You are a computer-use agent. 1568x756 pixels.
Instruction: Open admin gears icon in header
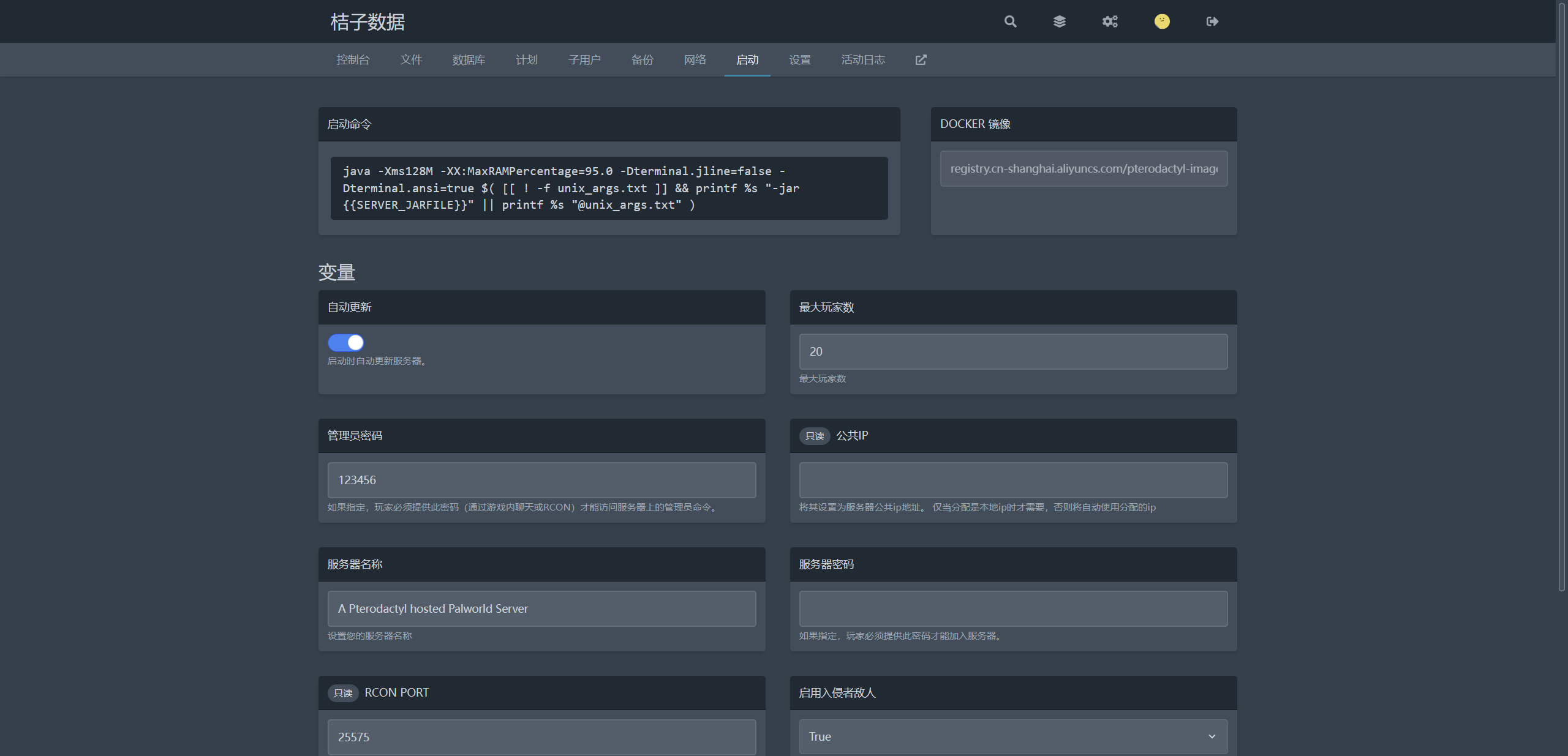pos(1110,21)
